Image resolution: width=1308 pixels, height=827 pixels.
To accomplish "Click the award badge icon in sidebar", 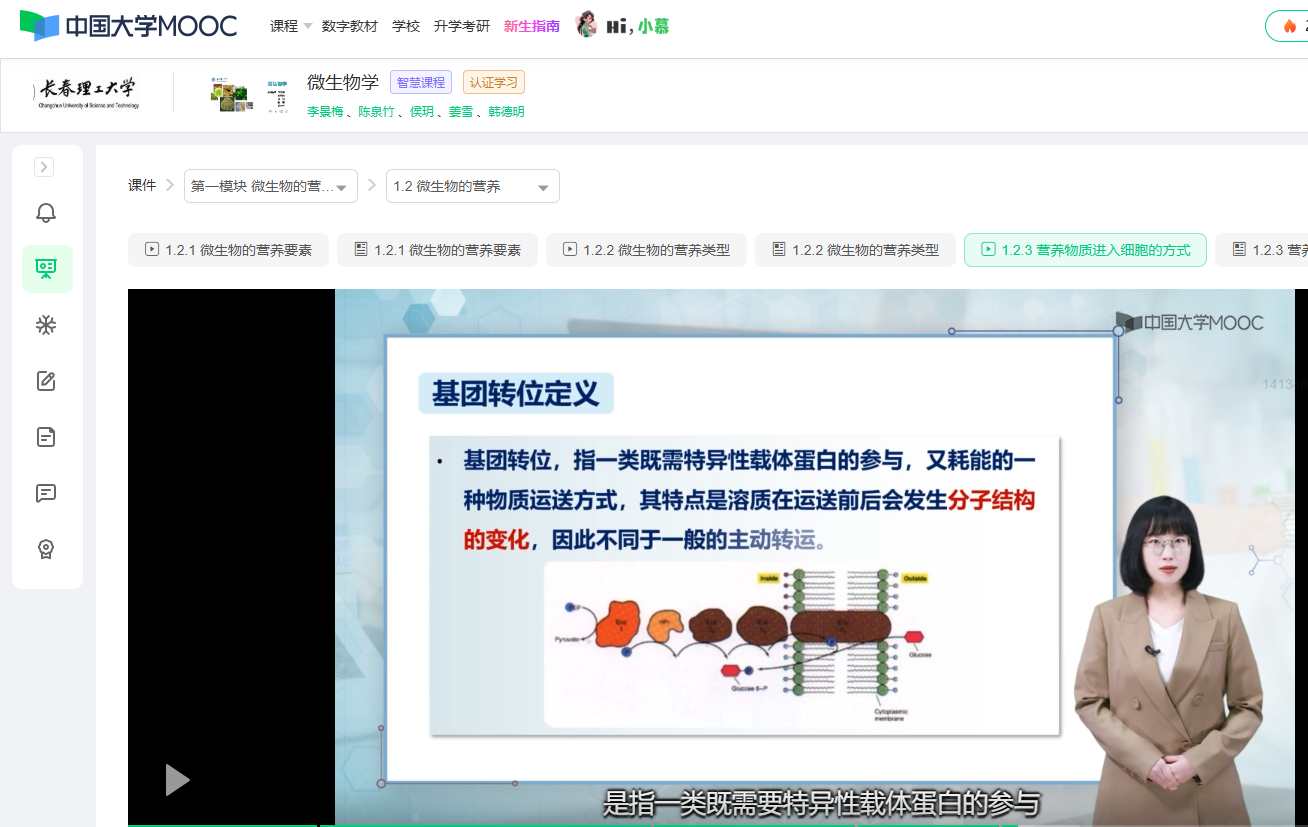I will coord(46,549).
